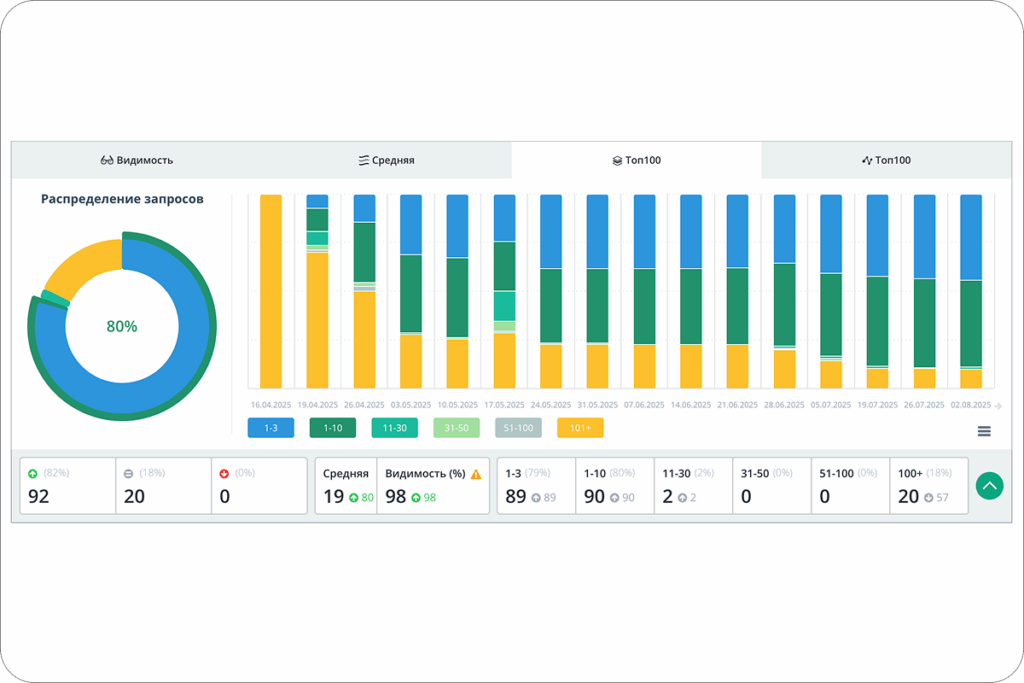Click the improved-queries value 92

(39, 497)
